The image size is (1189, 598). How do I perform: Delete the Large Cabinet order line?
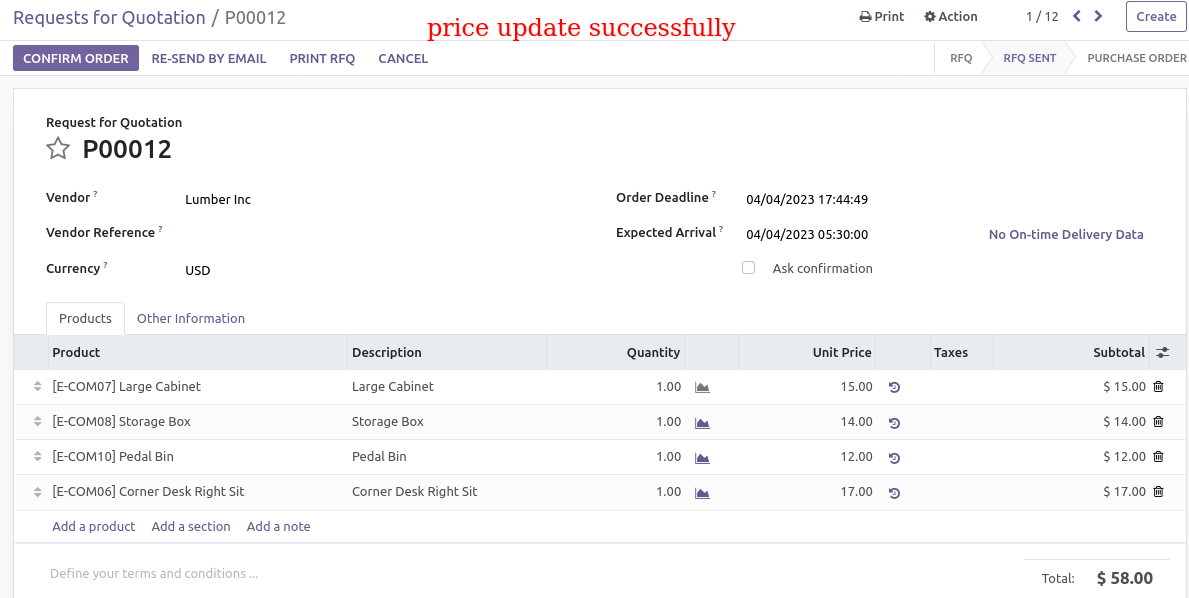pos(1158,387)
